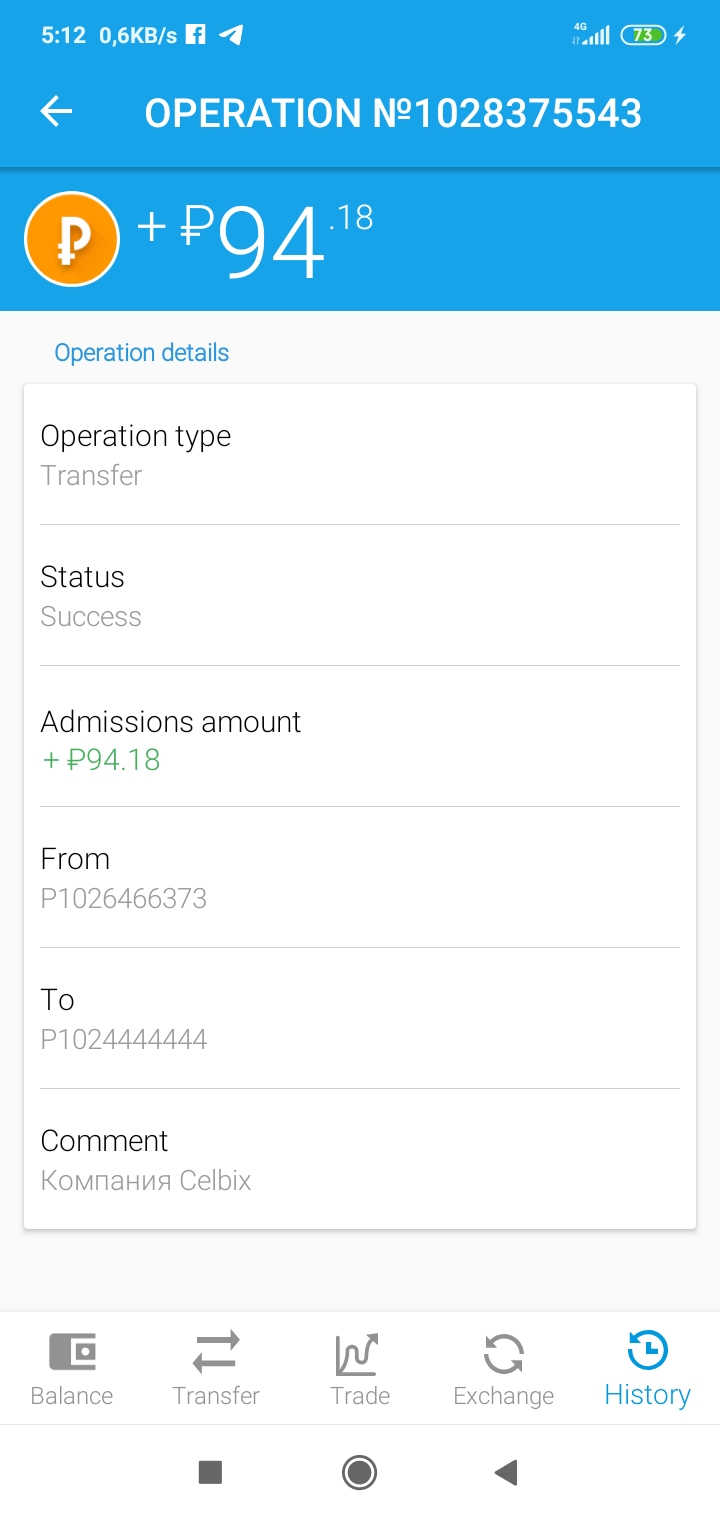Tap the sender account P1026466373
Viewport: 720px width, 1520px height.
pyautogui.click(x=124, y=898)
